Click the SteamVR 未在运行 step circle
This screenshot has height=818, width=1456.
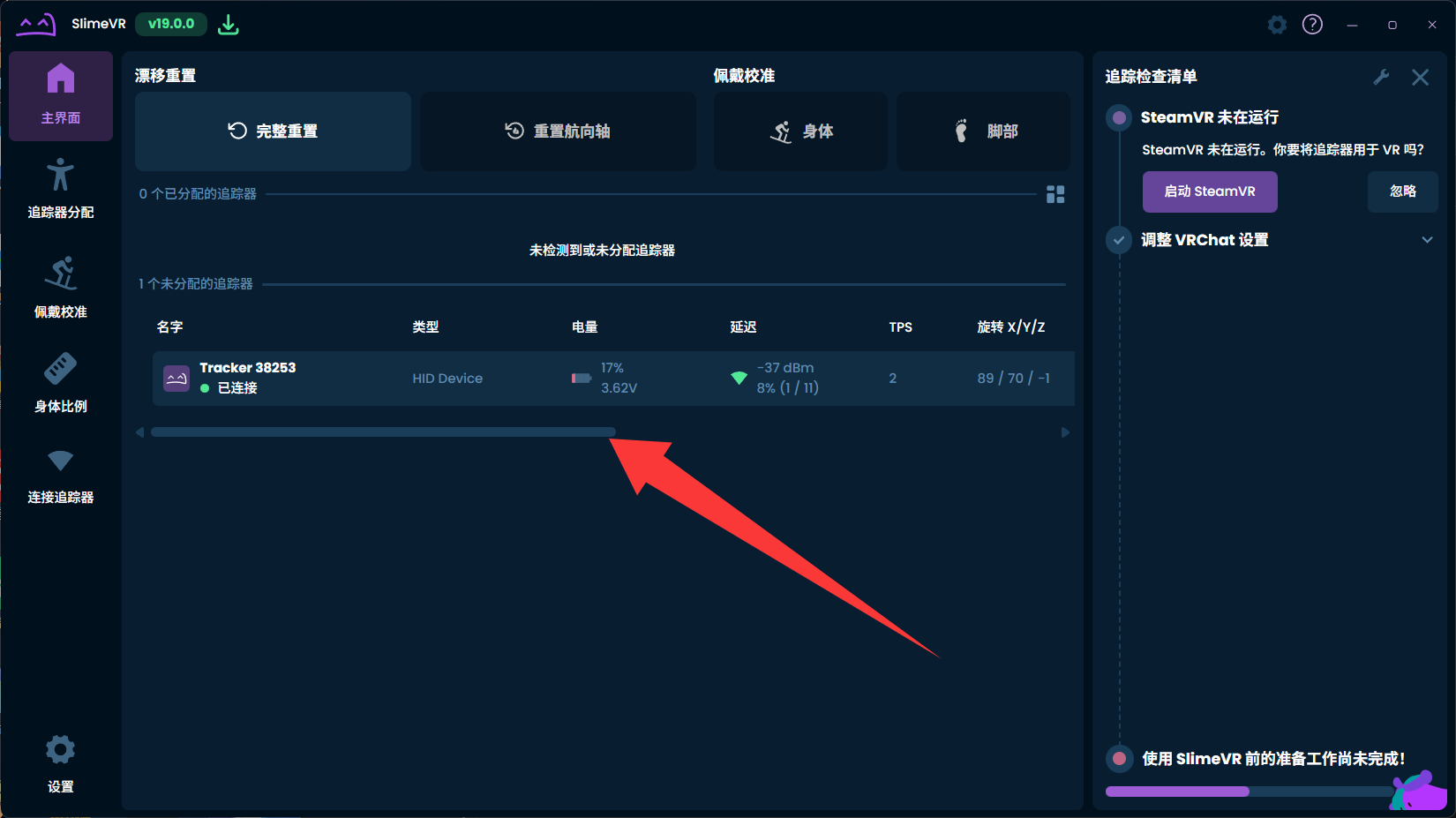pyautogui.click(x=1119, y=117)
